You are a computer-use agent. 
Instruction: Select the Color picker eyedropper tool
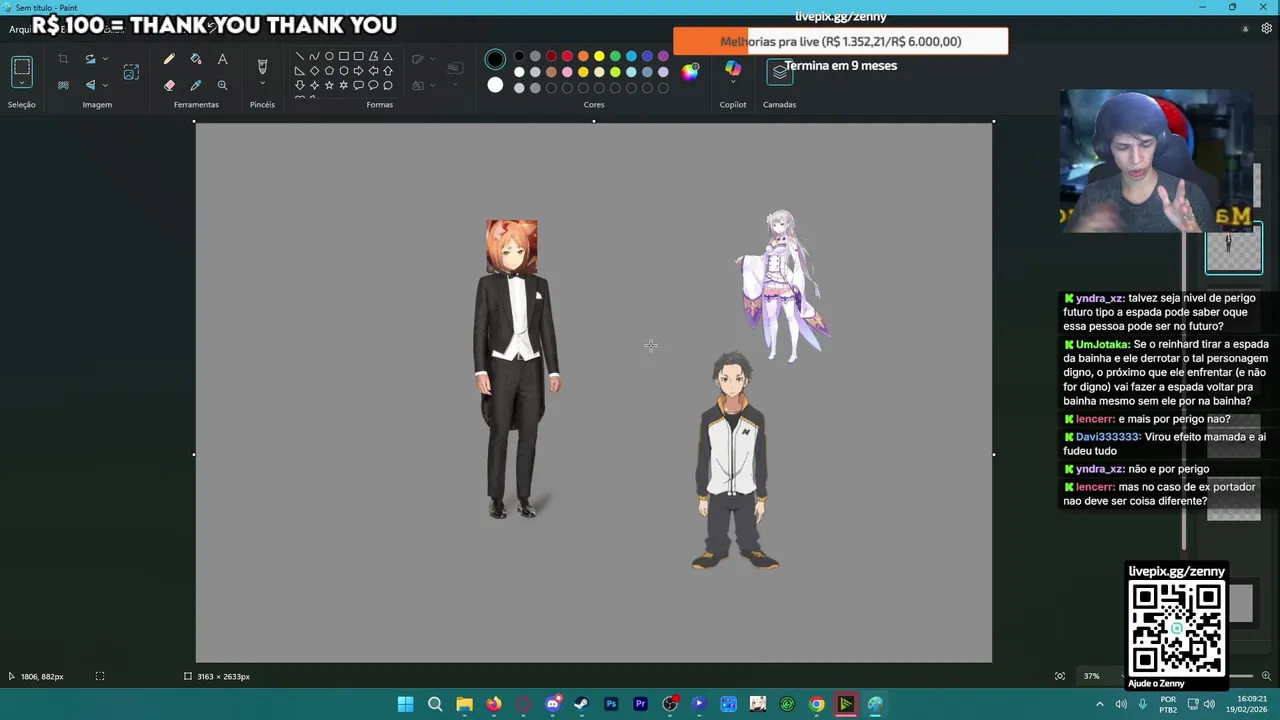(196, 85)
